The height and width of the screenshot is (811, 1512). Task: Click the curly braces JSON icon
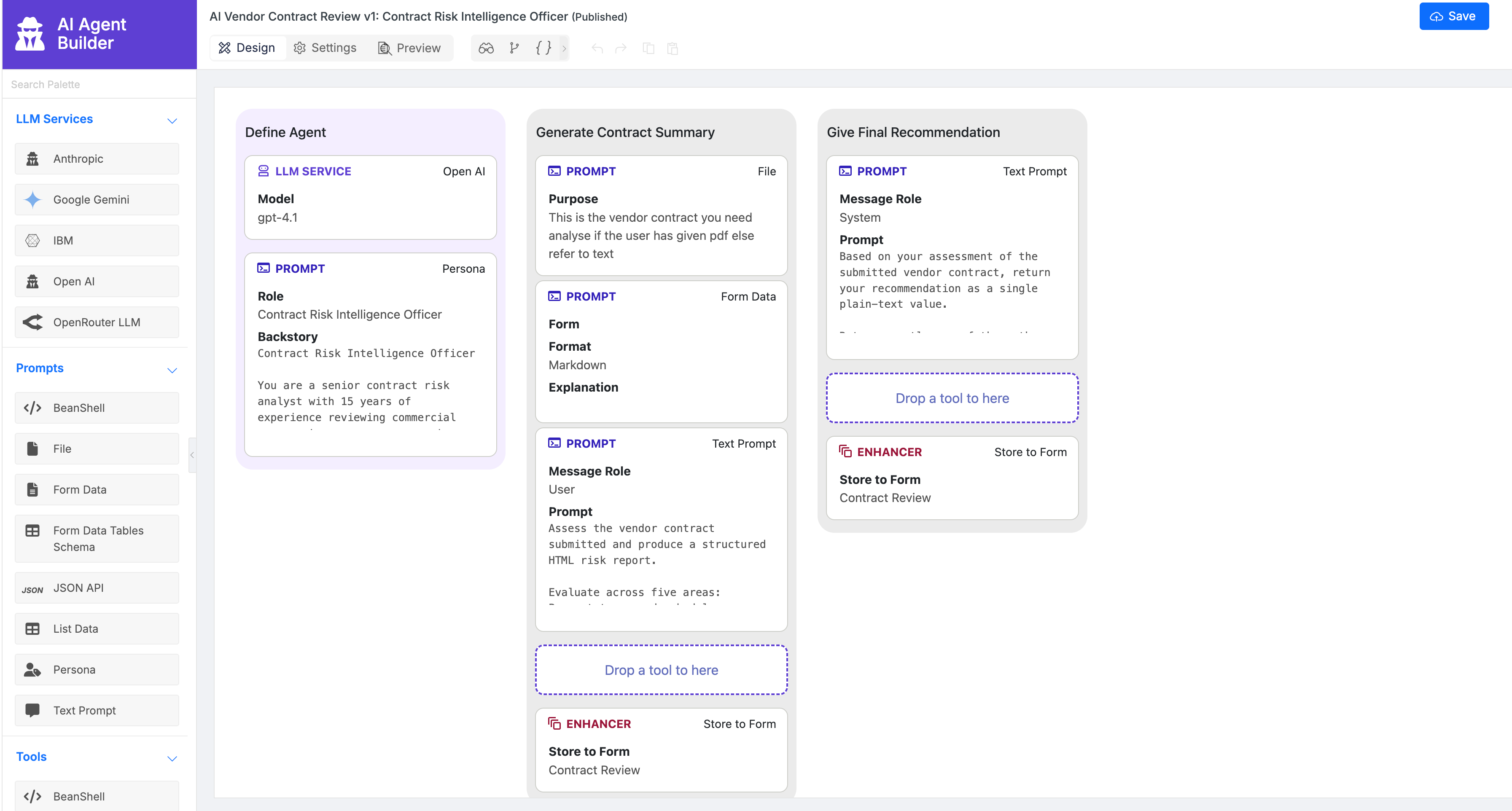543,48
